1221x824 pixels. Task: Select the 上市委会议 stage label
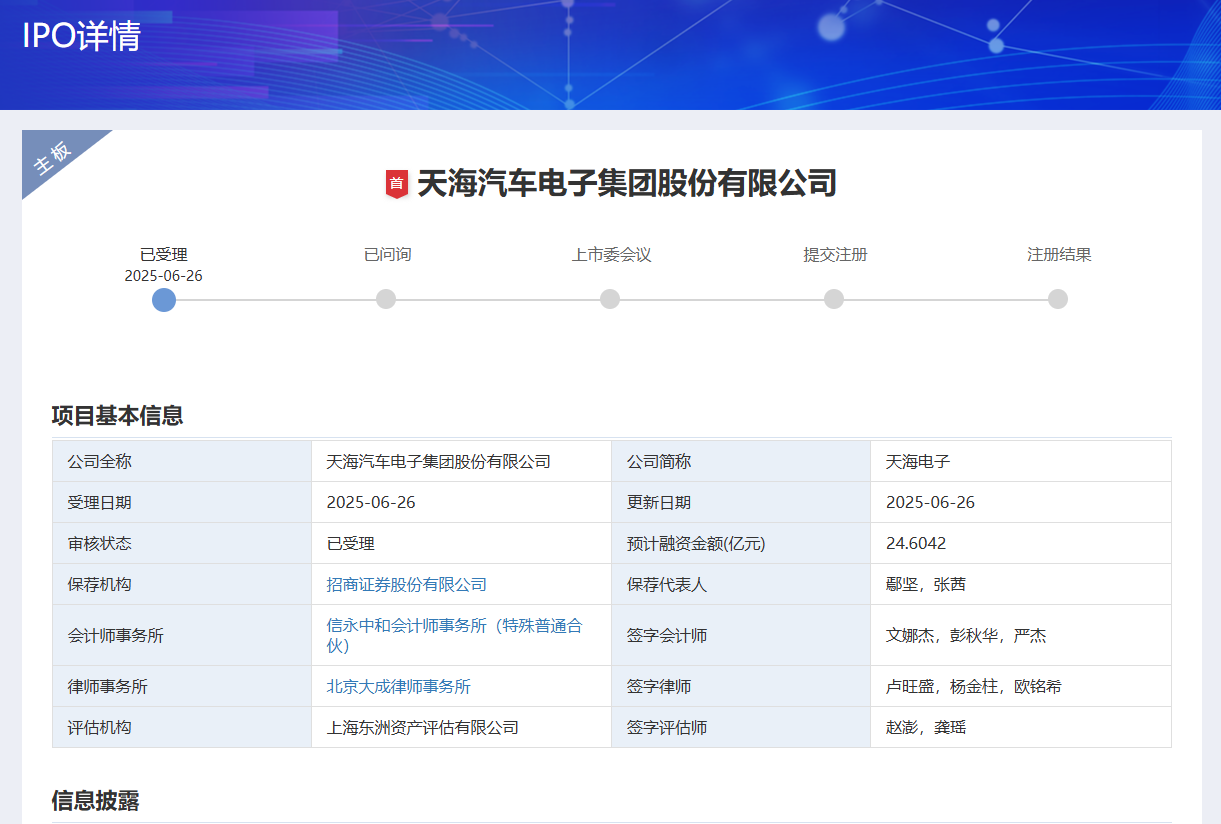click(x=611, y=255)
